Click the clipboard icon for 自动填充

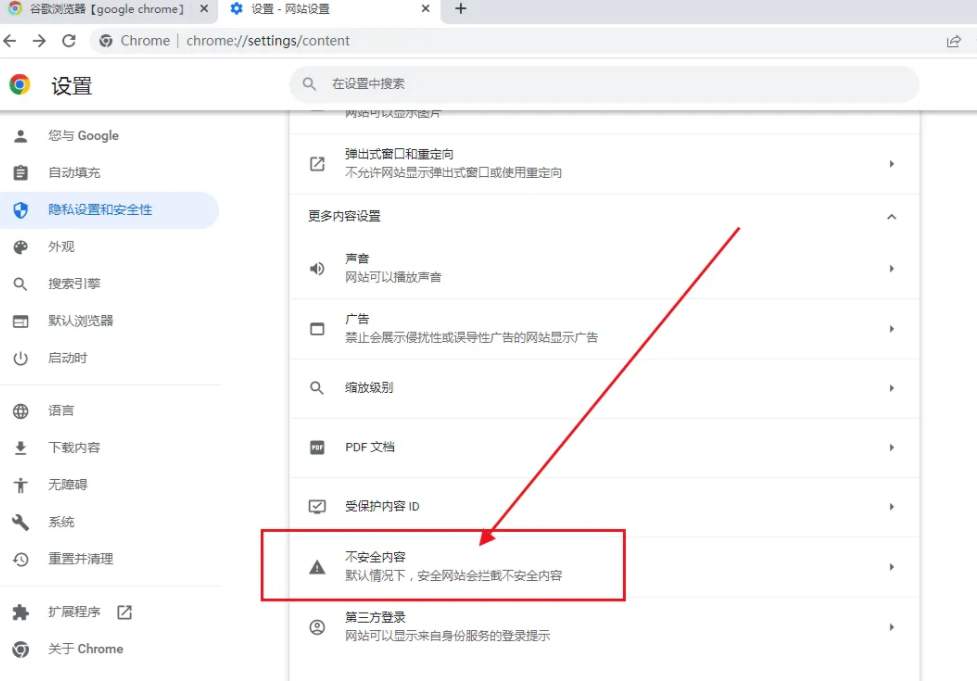(x=21, y=173)
